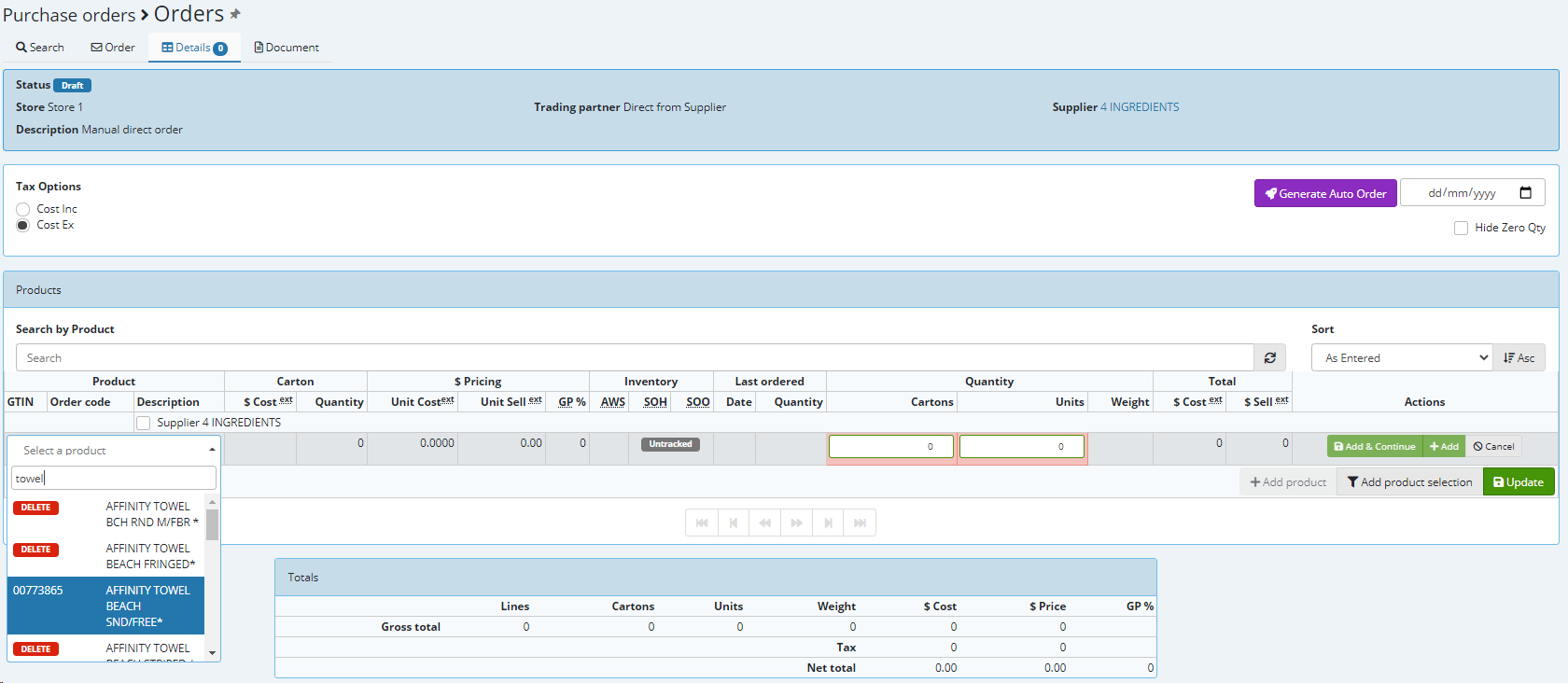Click the Order code column header
The image size is (1568, 683).
80,402
